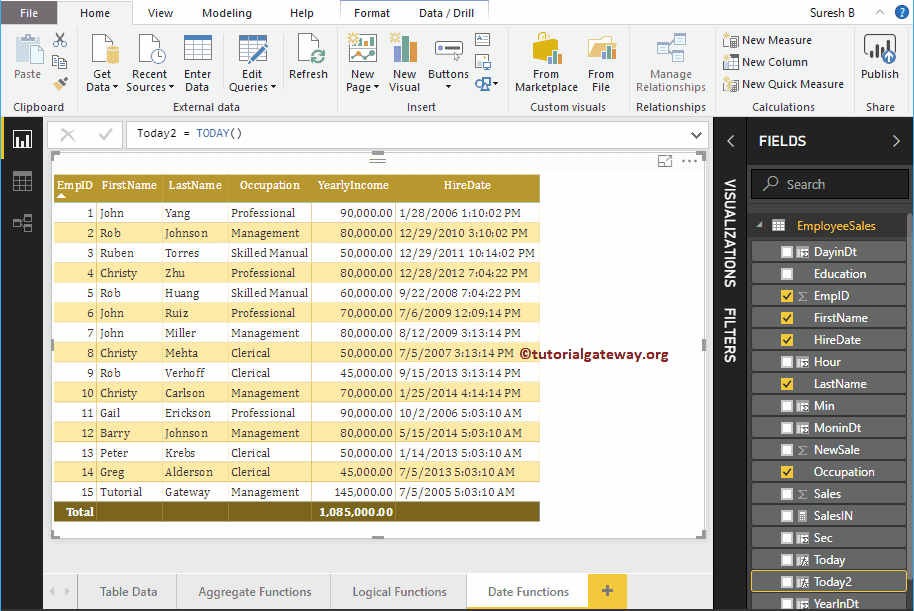Switch to Data view in left sidebar
Image resolution: width=914 pixels, height=611 pixels.
22,181
